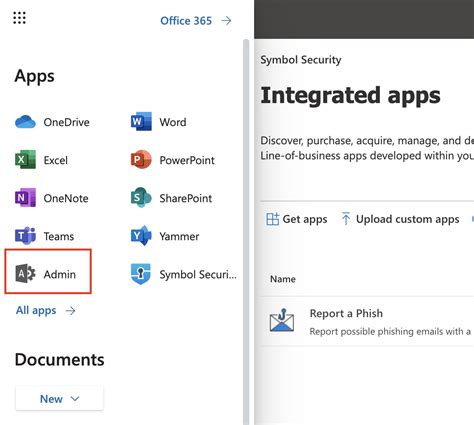Click the Excel label text

coord(56,160)
